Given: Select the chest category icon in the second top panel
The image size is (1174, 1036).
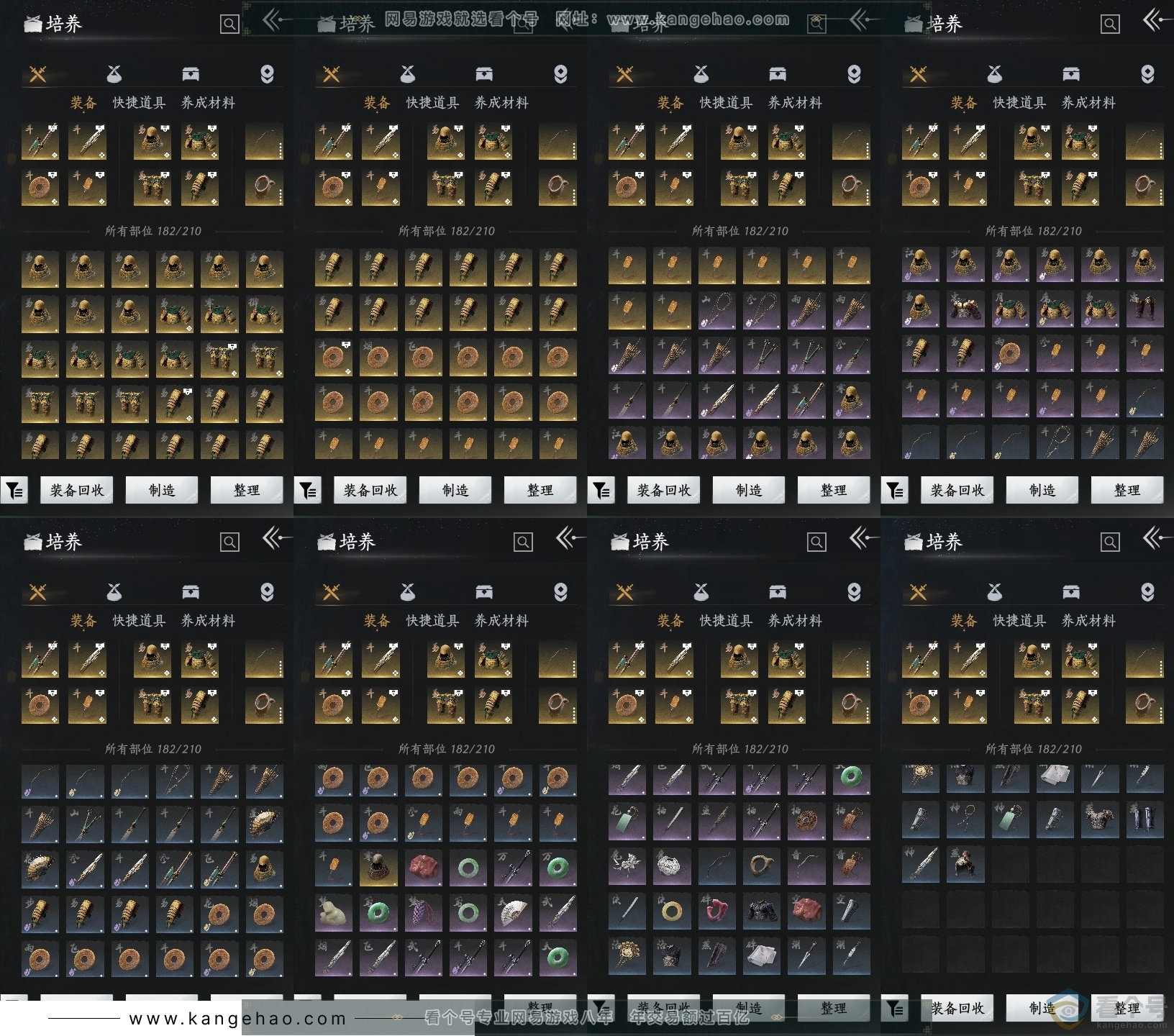Looking at the screenshot, I should [x=484, y=74].
